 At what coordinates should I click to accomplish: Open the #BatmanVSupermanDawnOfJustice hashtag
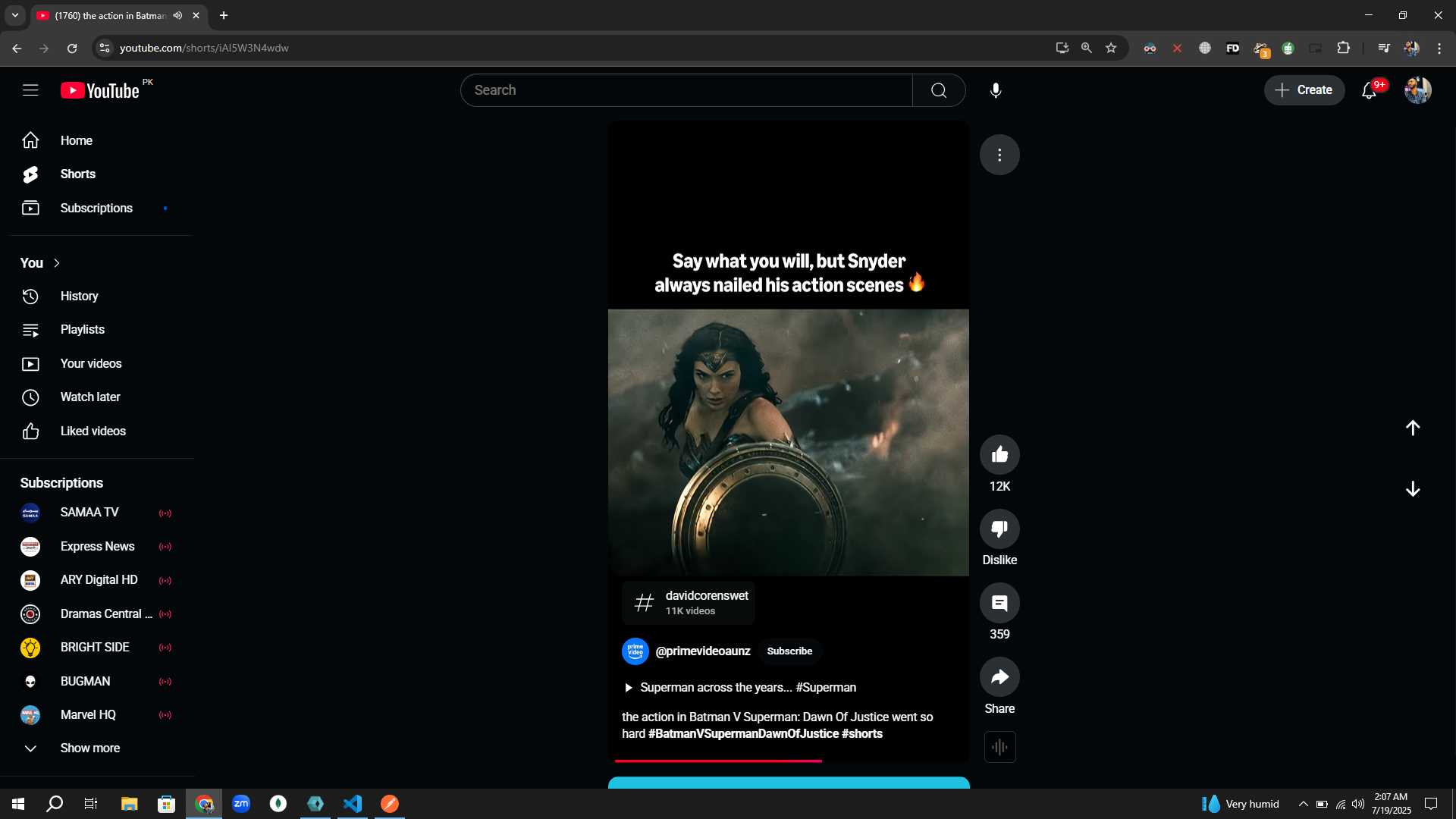pos(743,733)
